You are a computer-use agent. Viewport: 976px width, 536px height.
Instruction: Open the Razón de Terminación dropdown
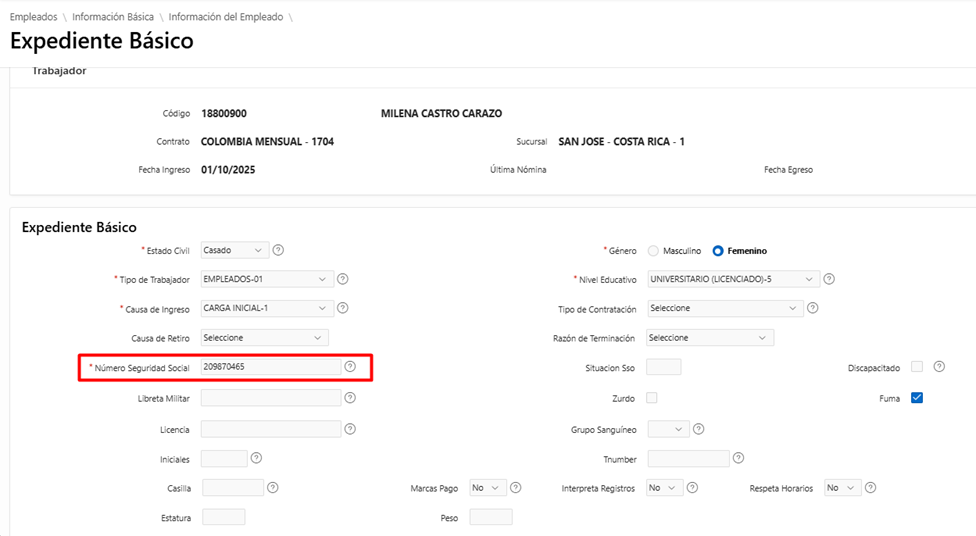click(711, 338)
